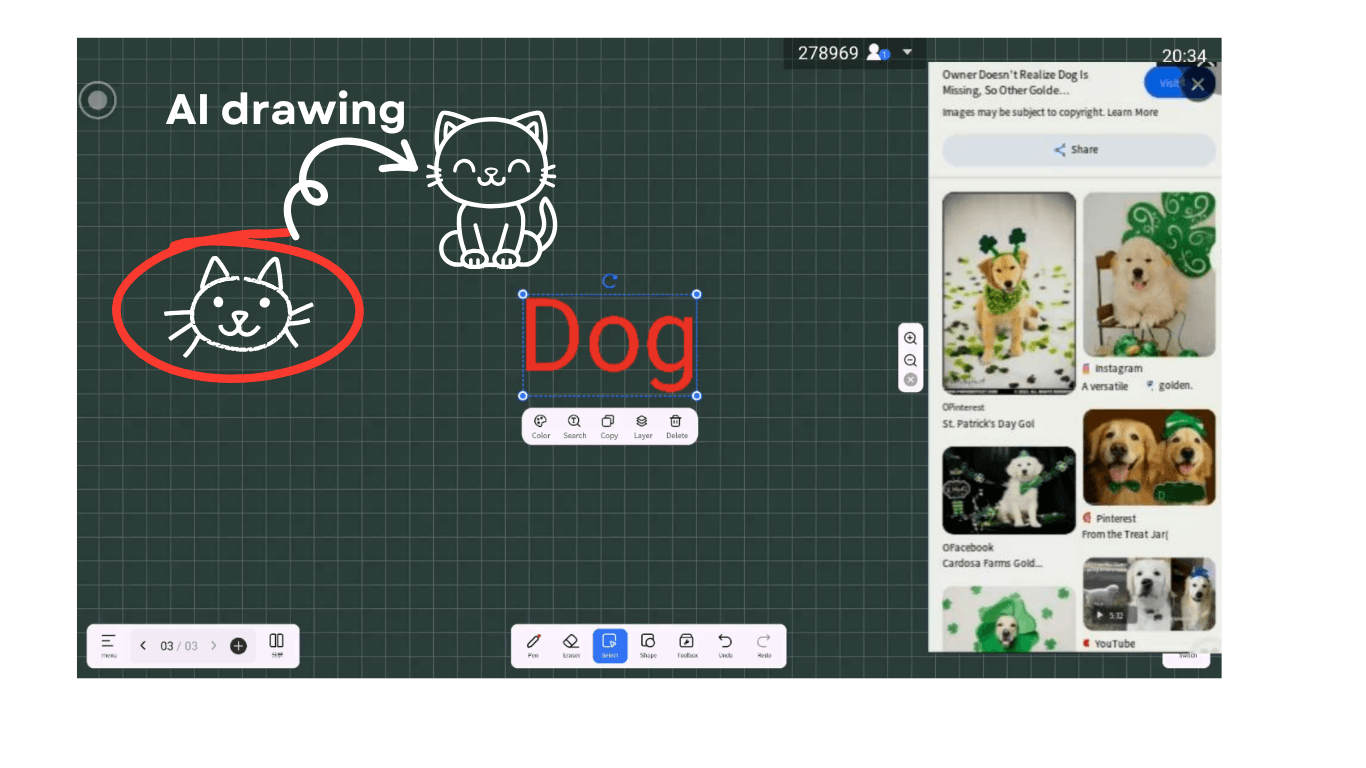Click the Undo arrow
This screenshot has width=1366, height=768.
point(725,645)
